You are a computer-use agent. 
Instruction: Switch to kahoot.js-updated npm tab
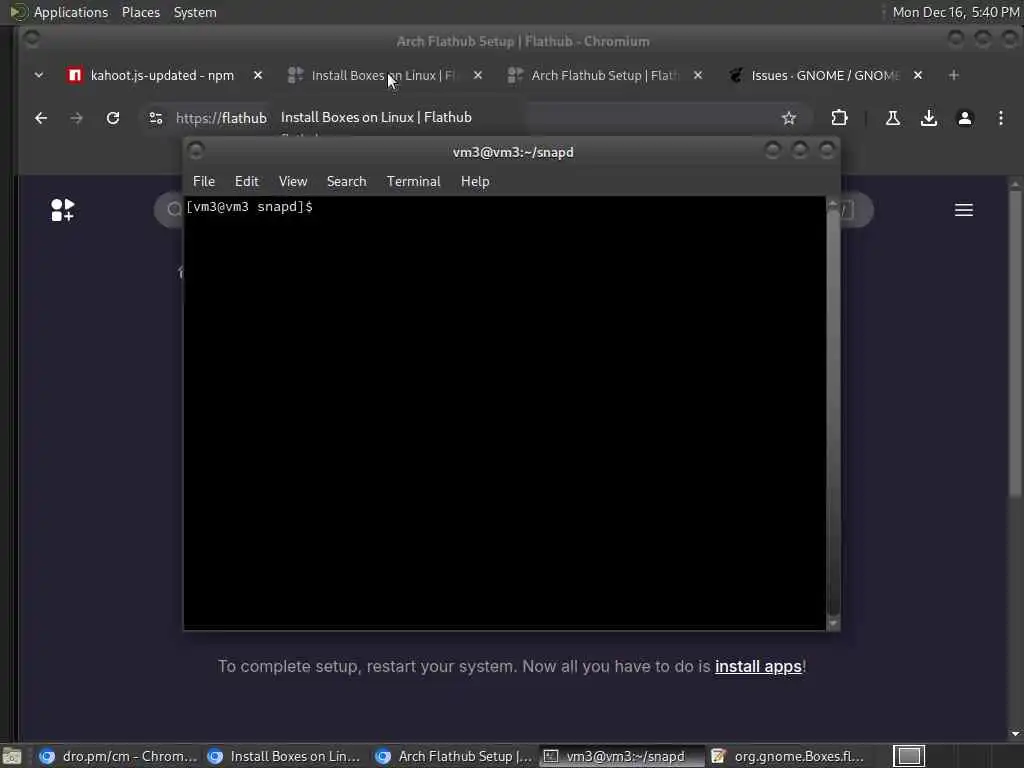[162, 75]
